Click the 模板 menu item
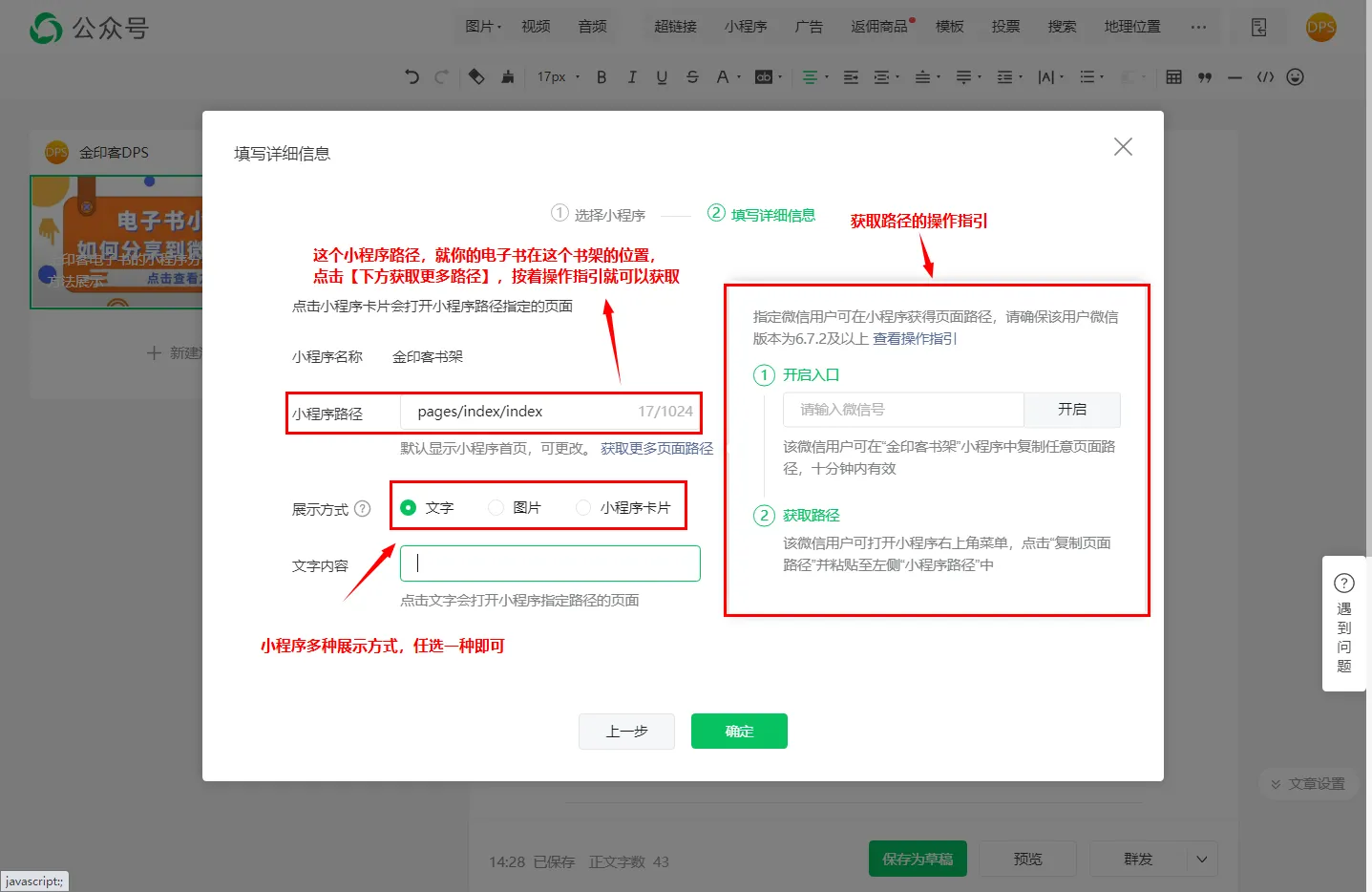The image size is (1372, 892). click(x=949, y=27)
